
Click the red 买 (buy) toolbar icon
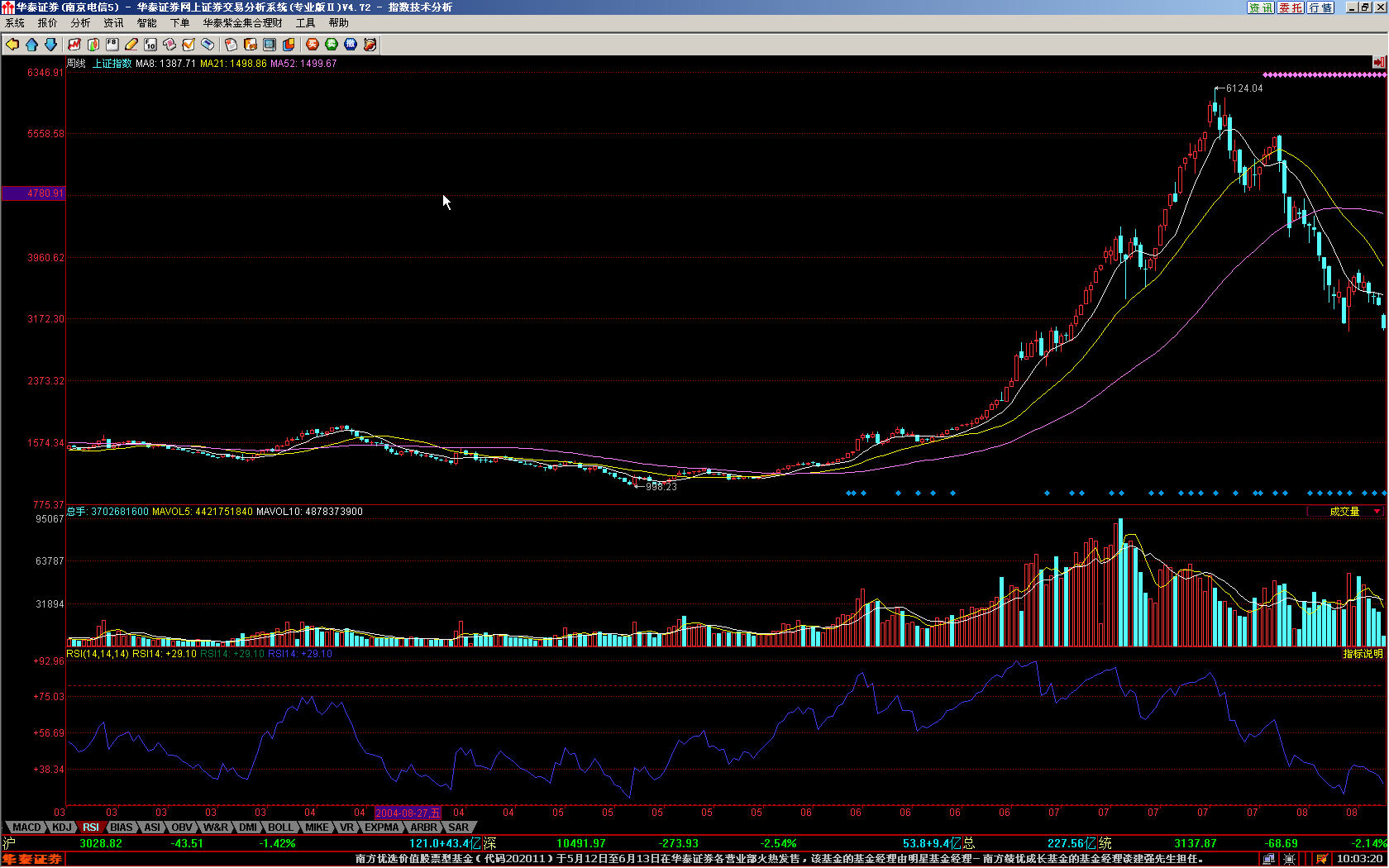tap(313, 45)
